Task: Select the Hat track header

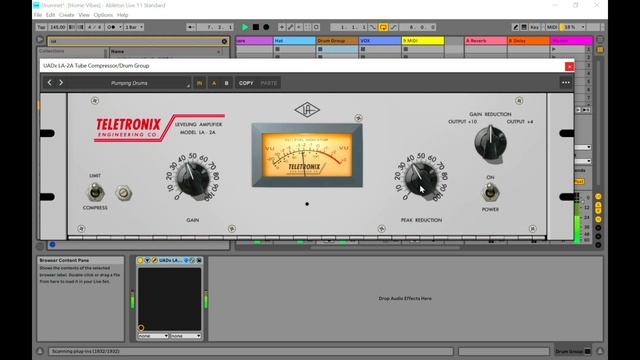Action: 294,41
